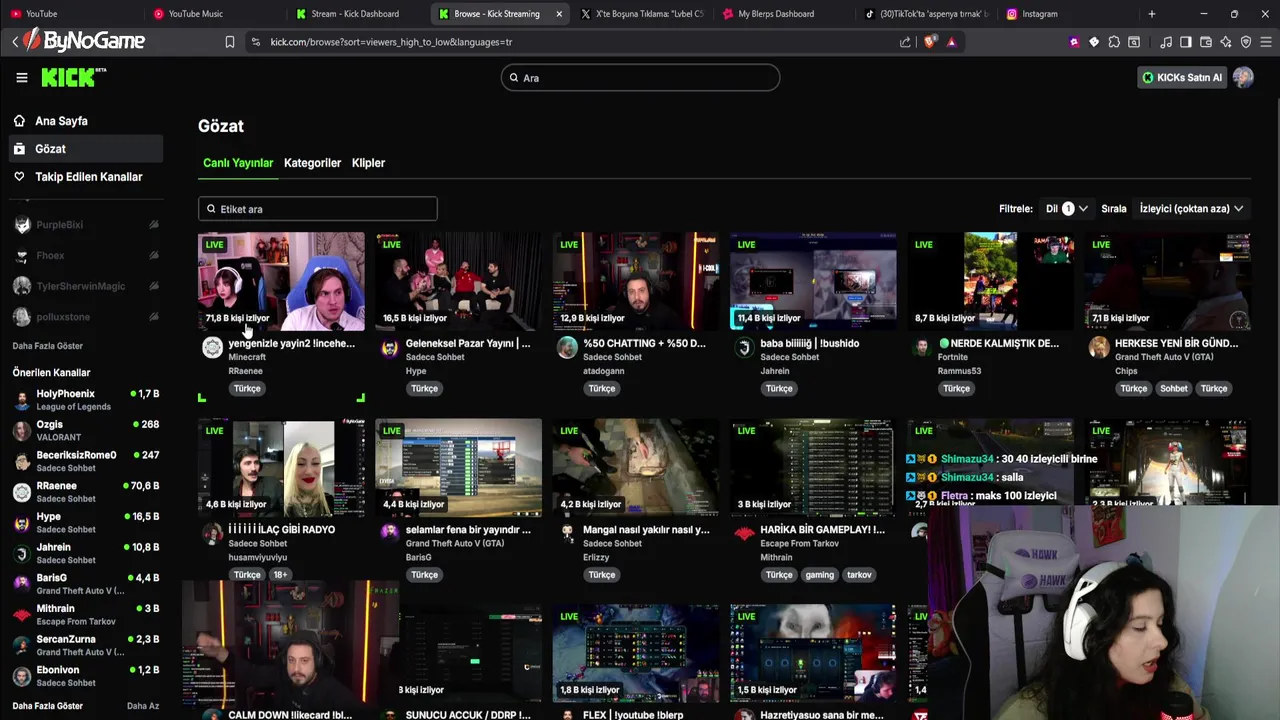Open the Brave Rewards triangle icon
Viewport: 1280px width, 720px height.
(x=951, y=42)
